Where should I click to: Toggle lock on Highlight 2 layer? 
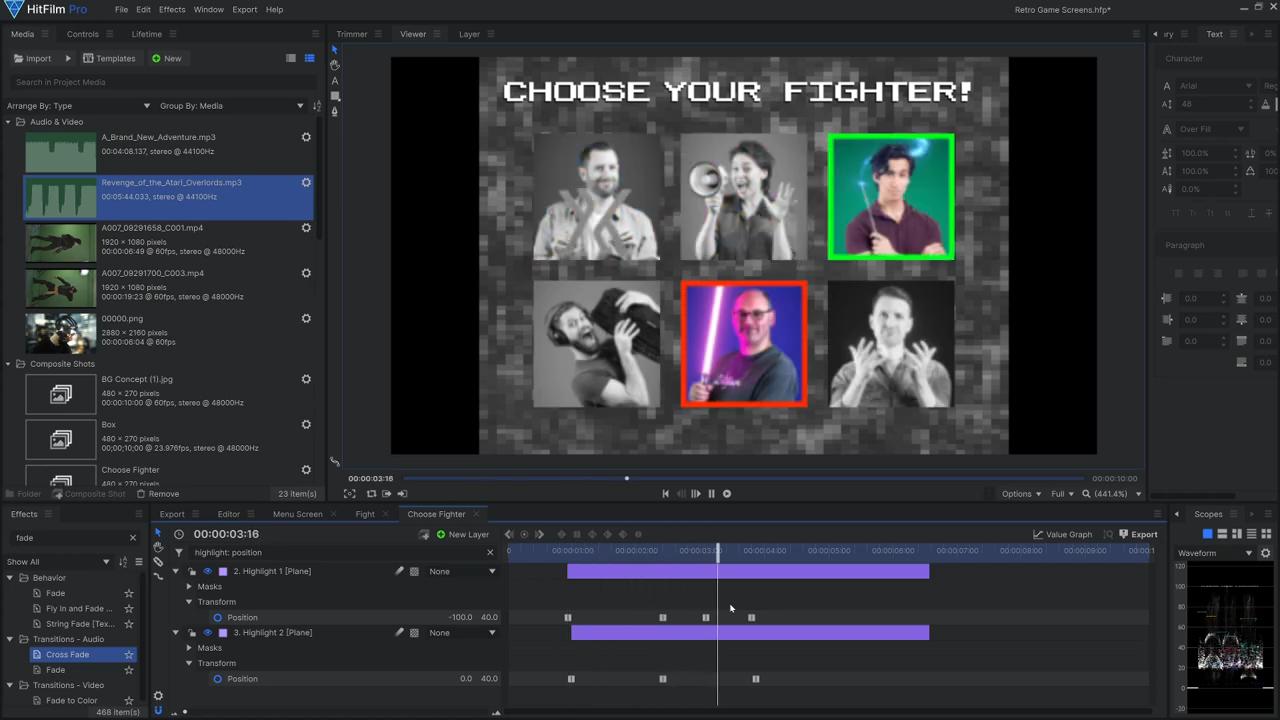pos(193,632)
